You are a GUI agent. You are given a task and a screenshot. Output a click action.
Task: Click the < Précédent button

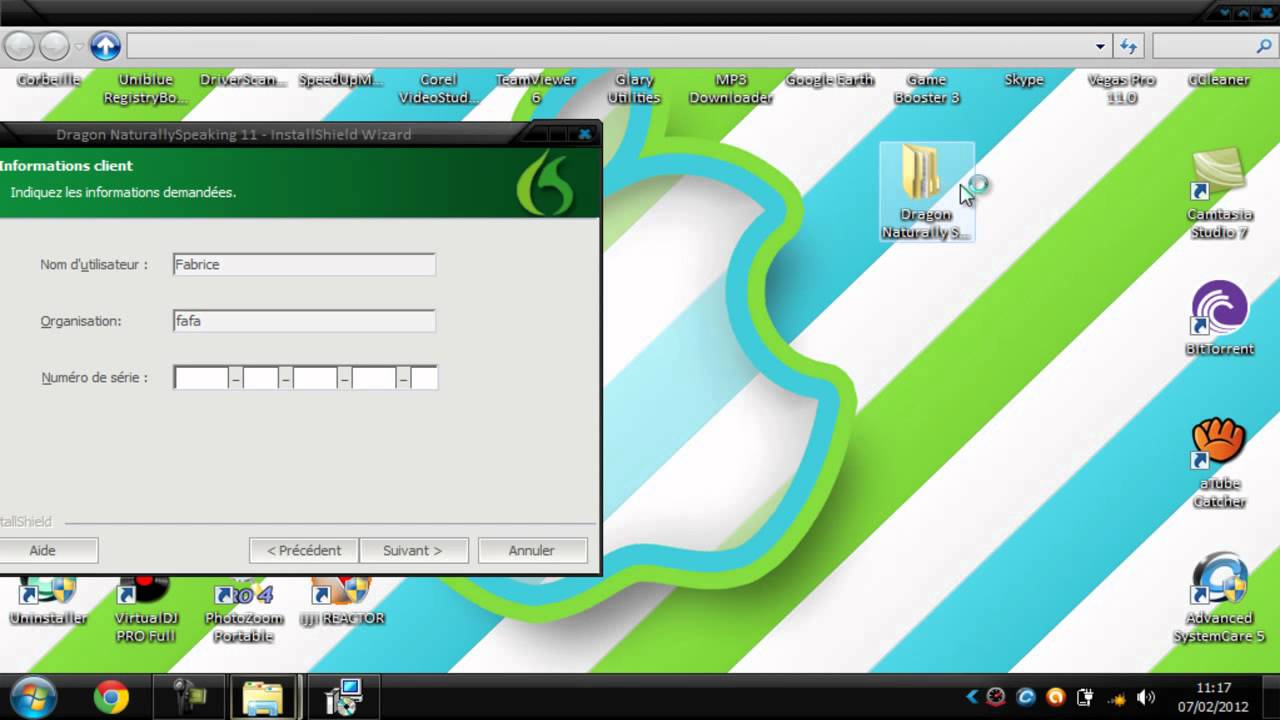point(304,550)
